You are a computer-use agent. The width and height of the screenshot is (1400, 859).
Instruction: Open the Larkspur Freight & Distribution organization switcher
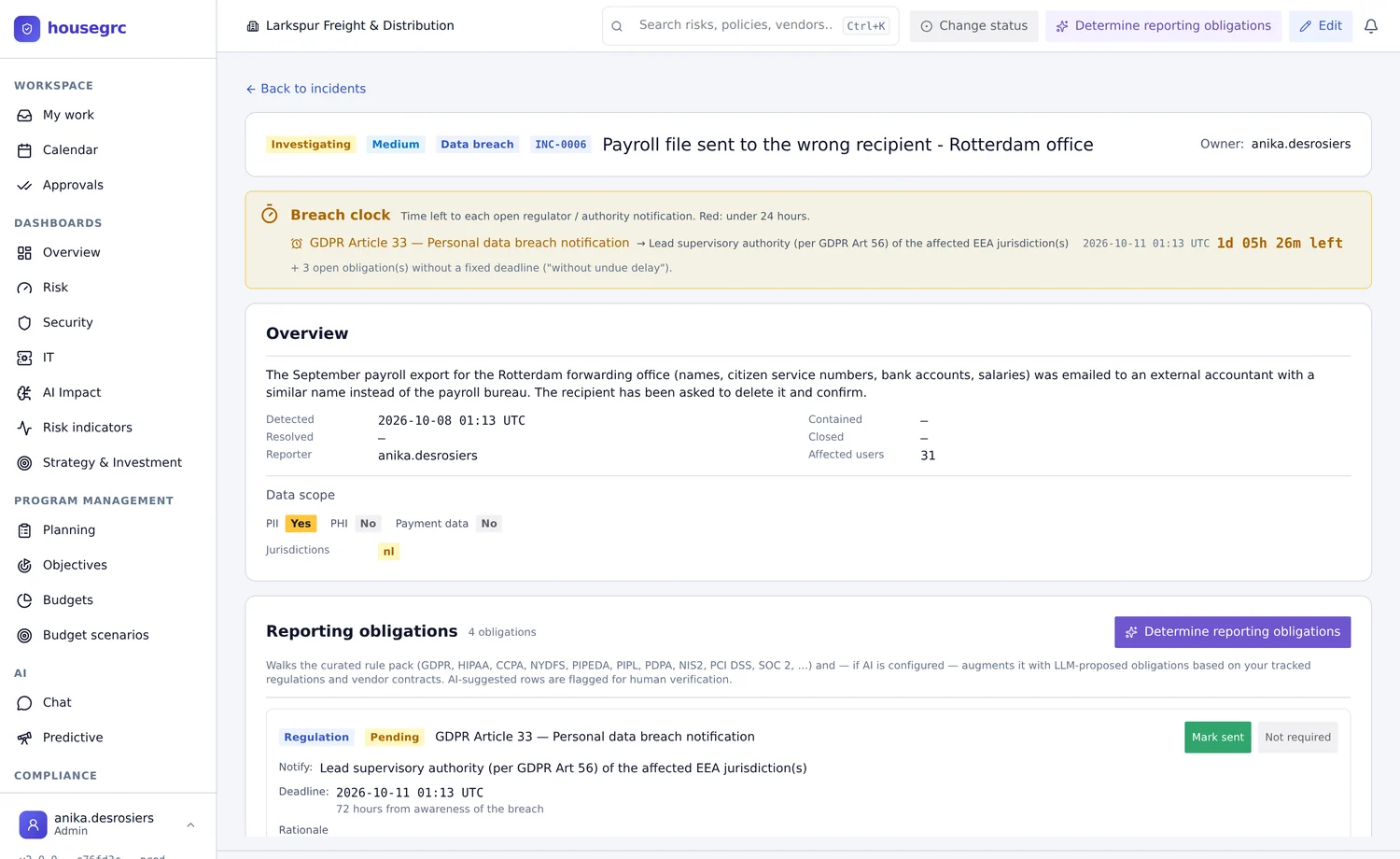[350, 26]
